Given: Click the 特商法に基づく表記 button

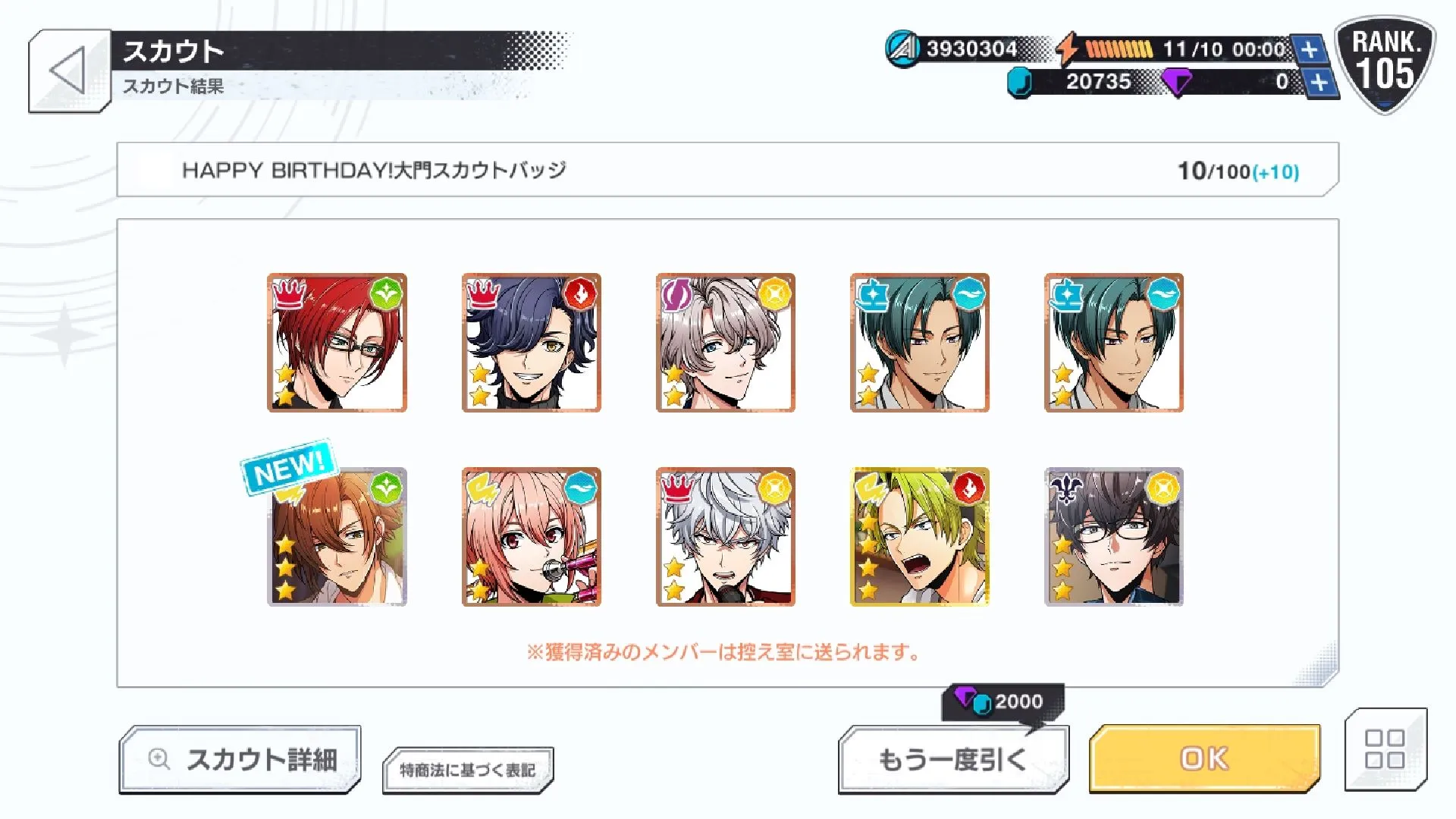Looking at the screenshot, I should point(468,770).
